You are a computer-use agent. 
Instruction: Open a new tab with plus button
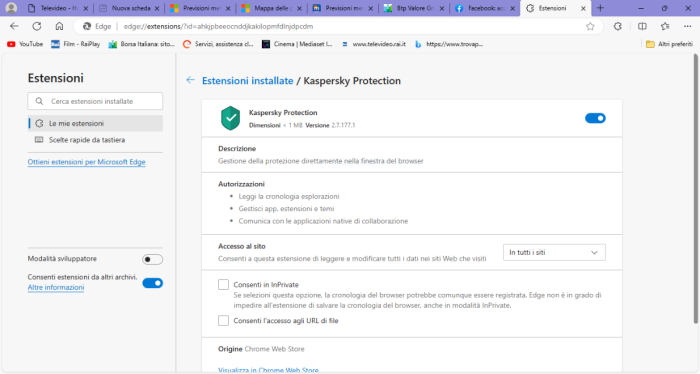[600, 8]
